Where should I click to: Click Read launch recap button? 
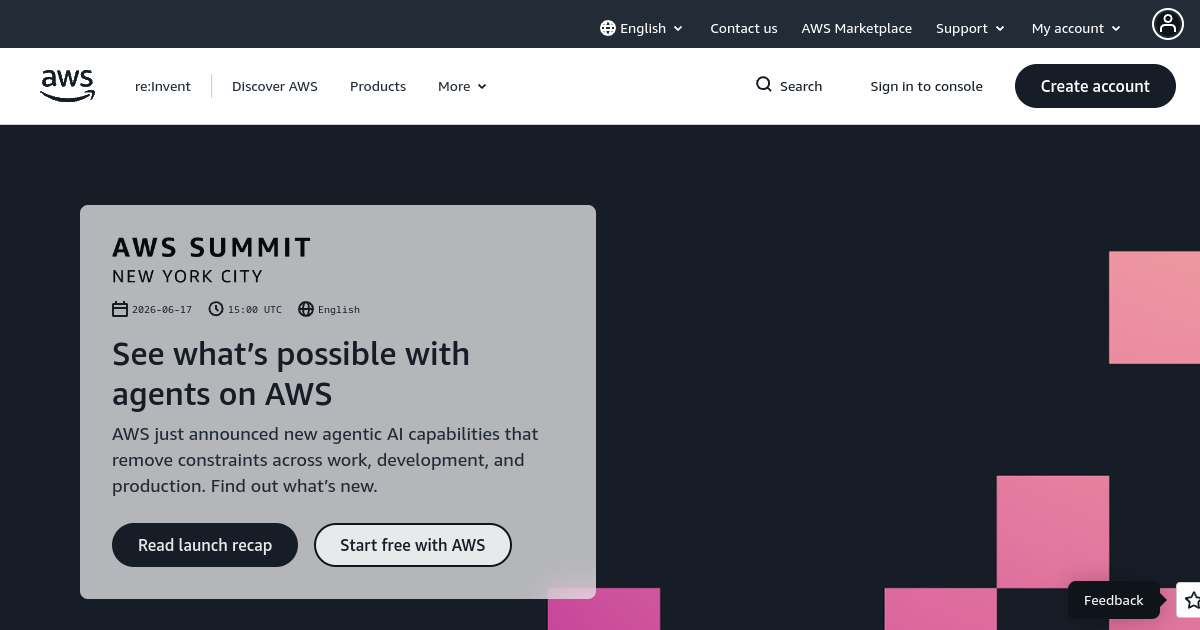[x=205, y=545]
